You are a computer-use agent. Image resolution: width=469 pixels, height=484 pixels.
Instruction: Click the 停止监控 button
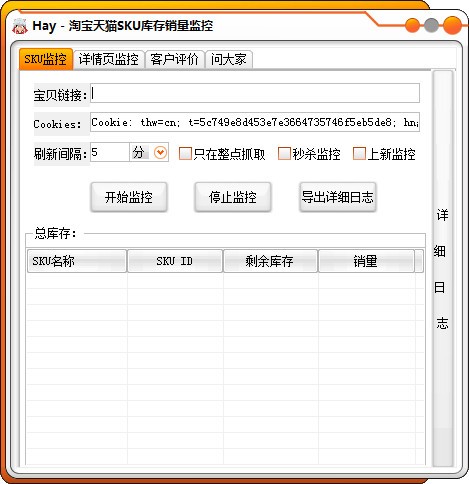pos(233,197)
